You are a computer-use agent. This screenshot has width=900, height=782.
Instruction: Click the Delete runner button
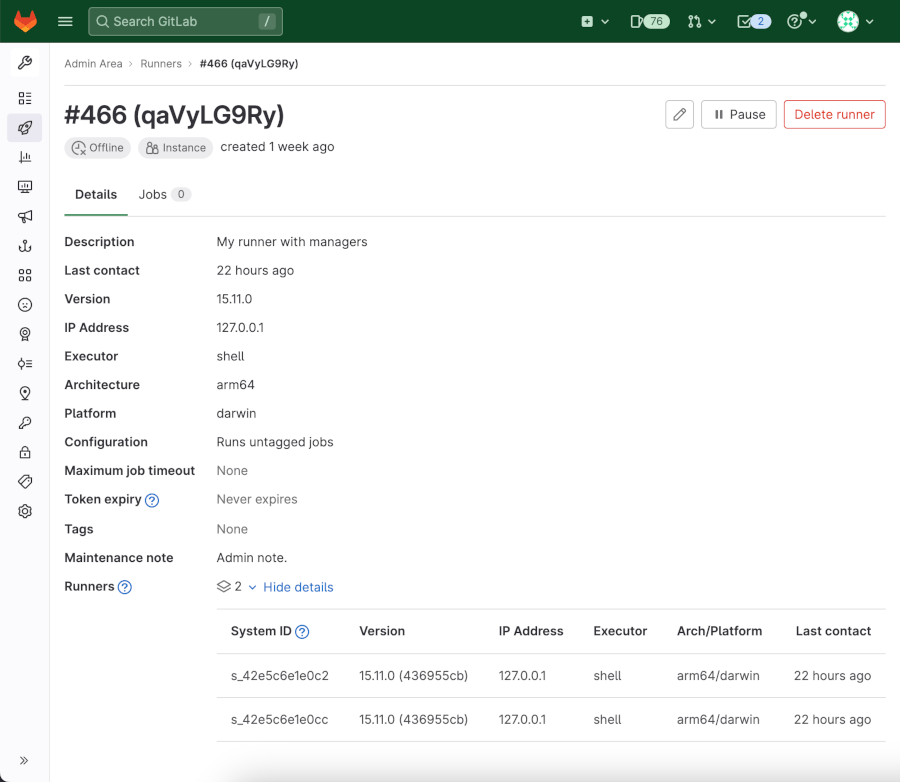834,114
